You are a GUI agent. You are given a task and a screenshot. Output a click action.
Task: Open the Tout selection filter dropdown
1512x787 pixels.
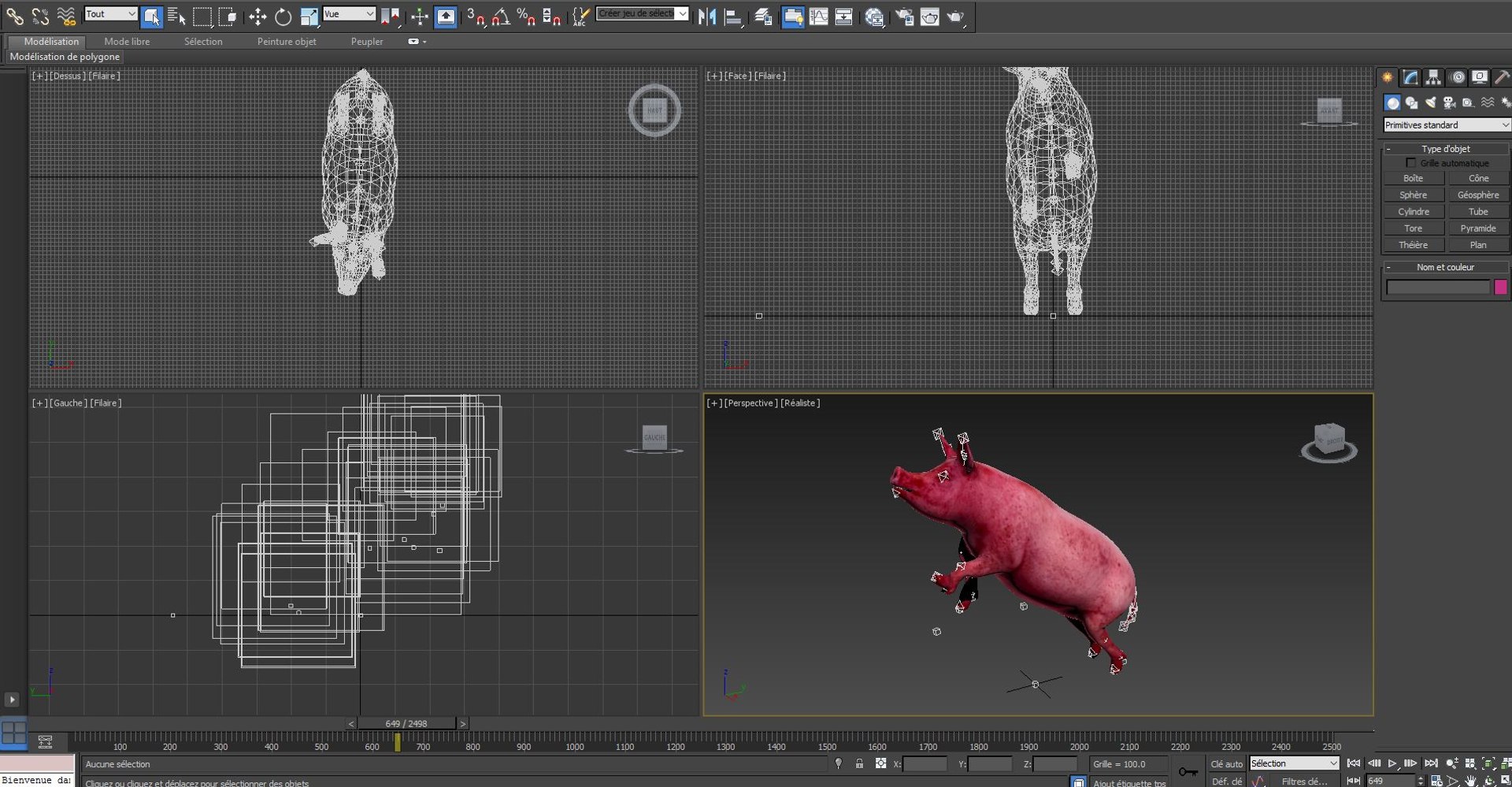pyautogui.click(x=110, y=14)
